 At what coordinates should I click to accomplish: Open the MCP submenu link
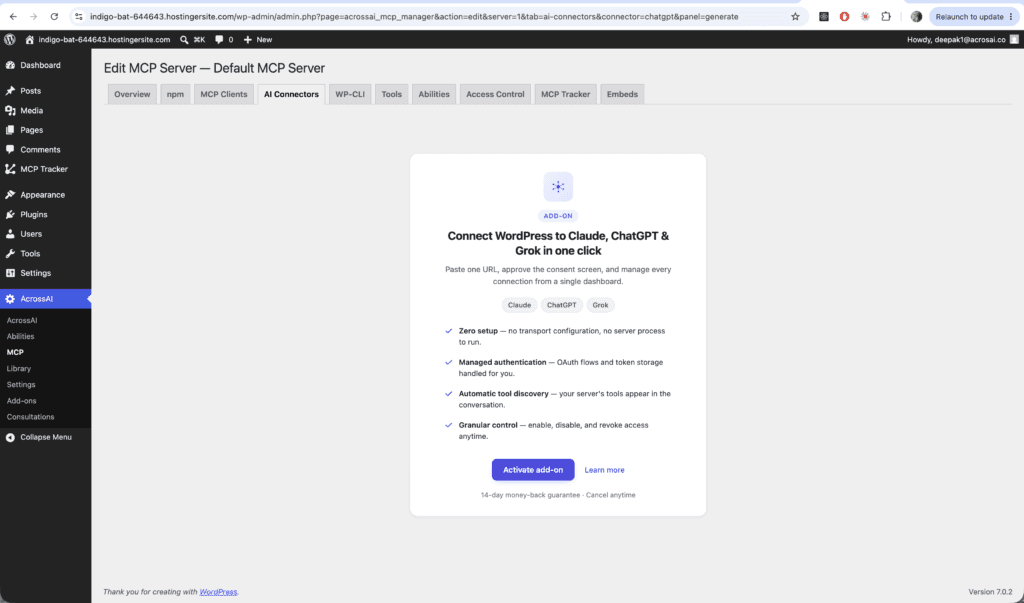(15, 352)
